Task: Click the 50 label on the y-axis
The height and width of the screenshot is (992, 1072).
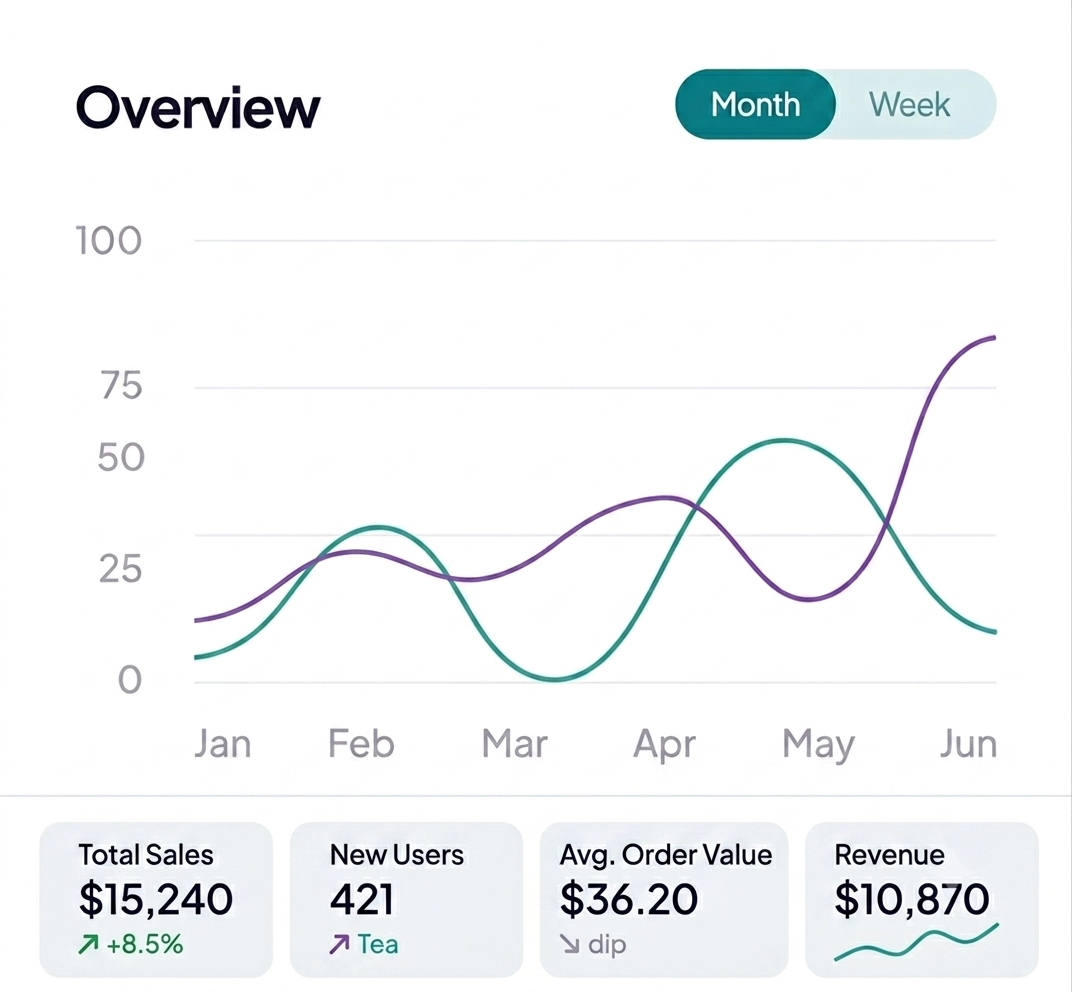Action: [x=121, y=457]
